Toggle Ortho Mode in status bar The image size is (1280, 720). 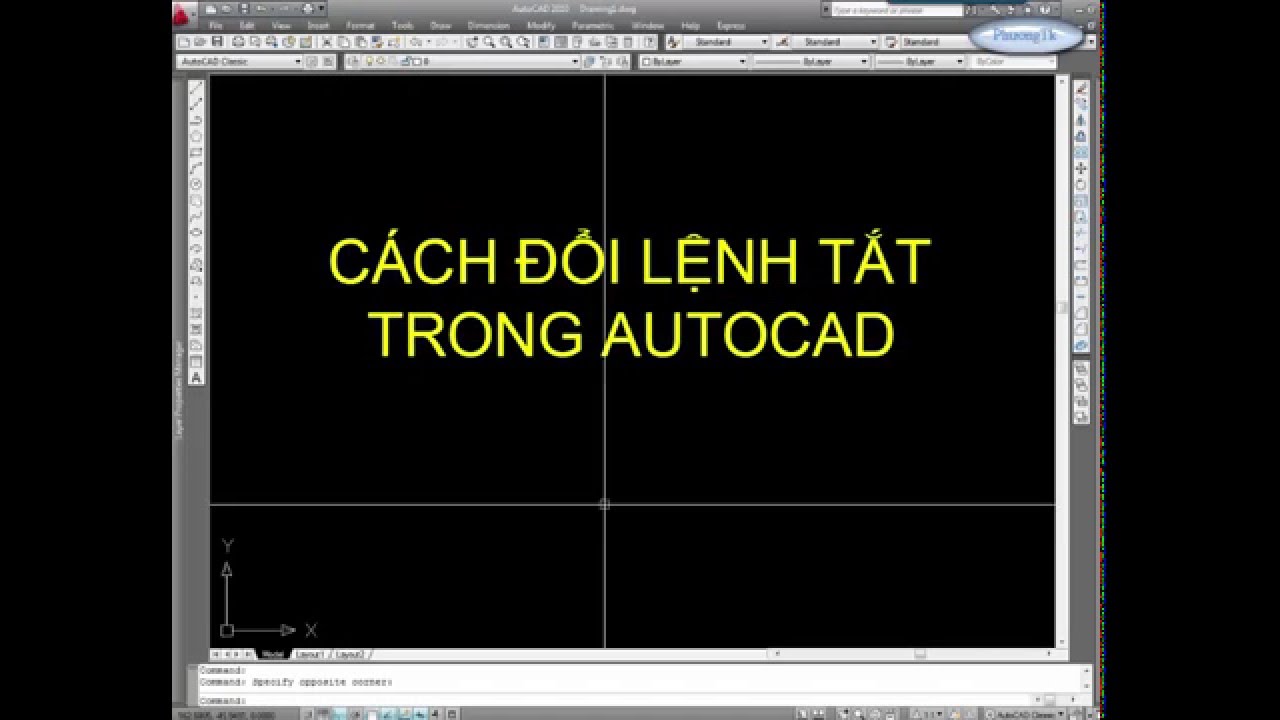coord(339,714)
